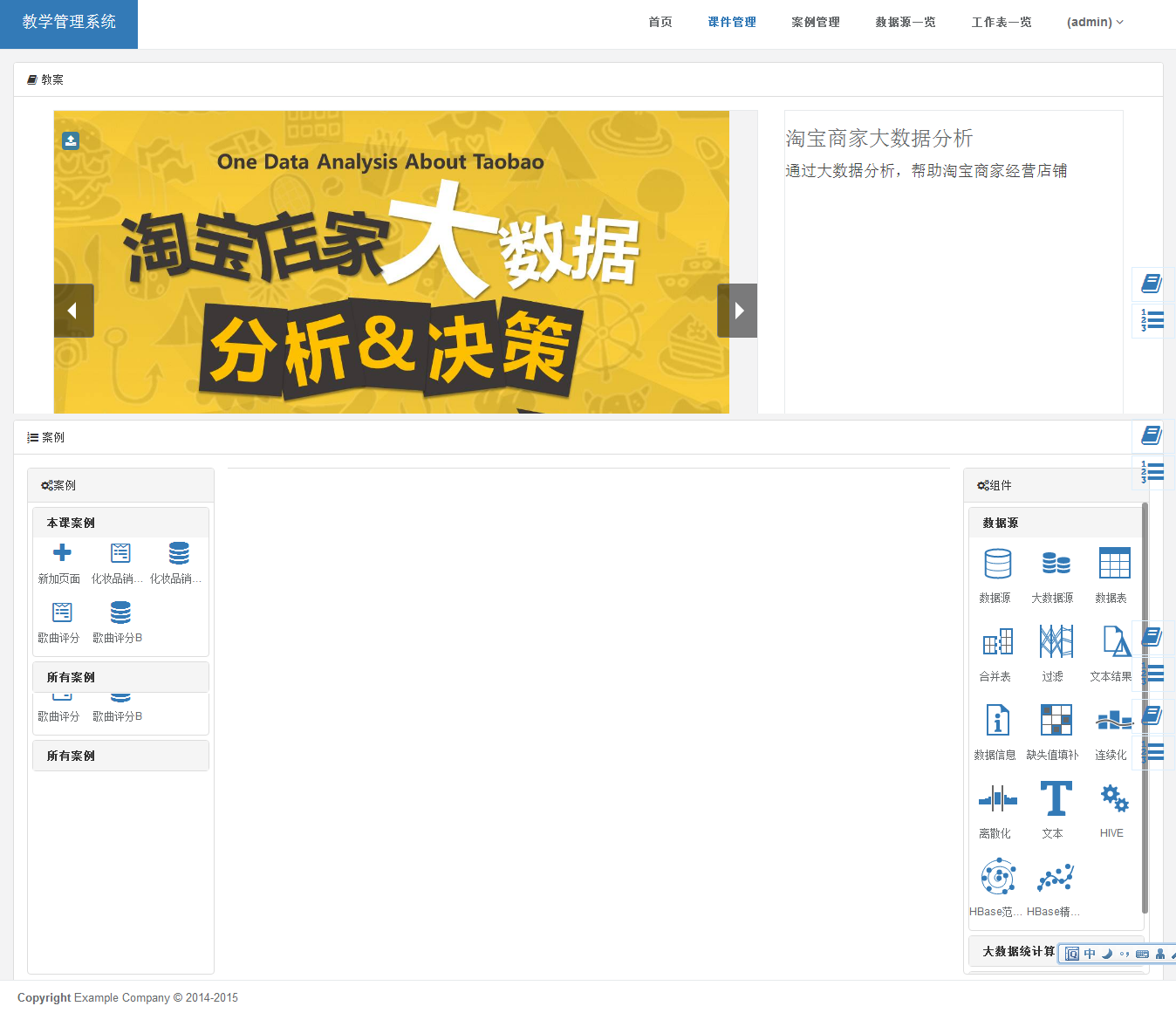1176x1013 pixels.
Task: Choose the 合并表 merge table icon
Action: pos(997,642)
